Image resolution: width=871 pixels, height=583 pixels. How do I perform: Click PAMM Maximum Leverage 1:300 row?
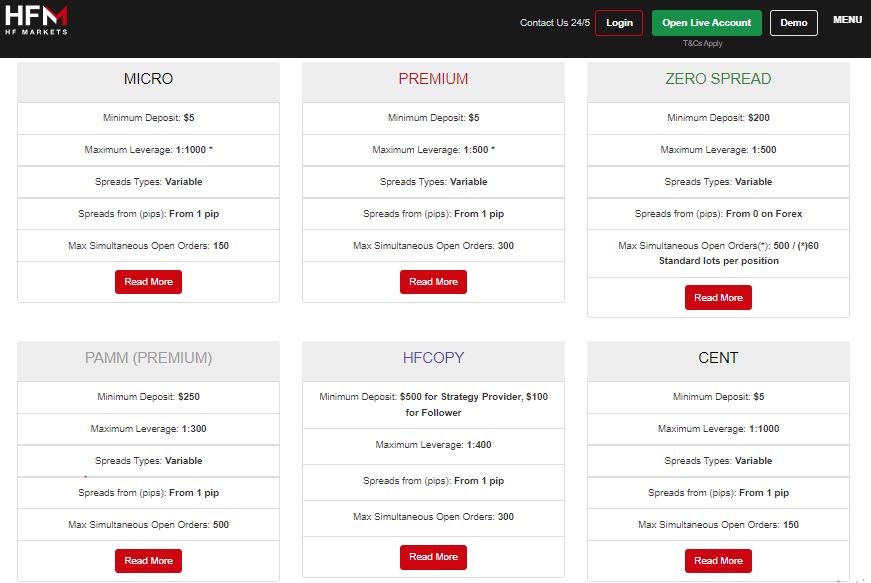click(x=148, y=429)
